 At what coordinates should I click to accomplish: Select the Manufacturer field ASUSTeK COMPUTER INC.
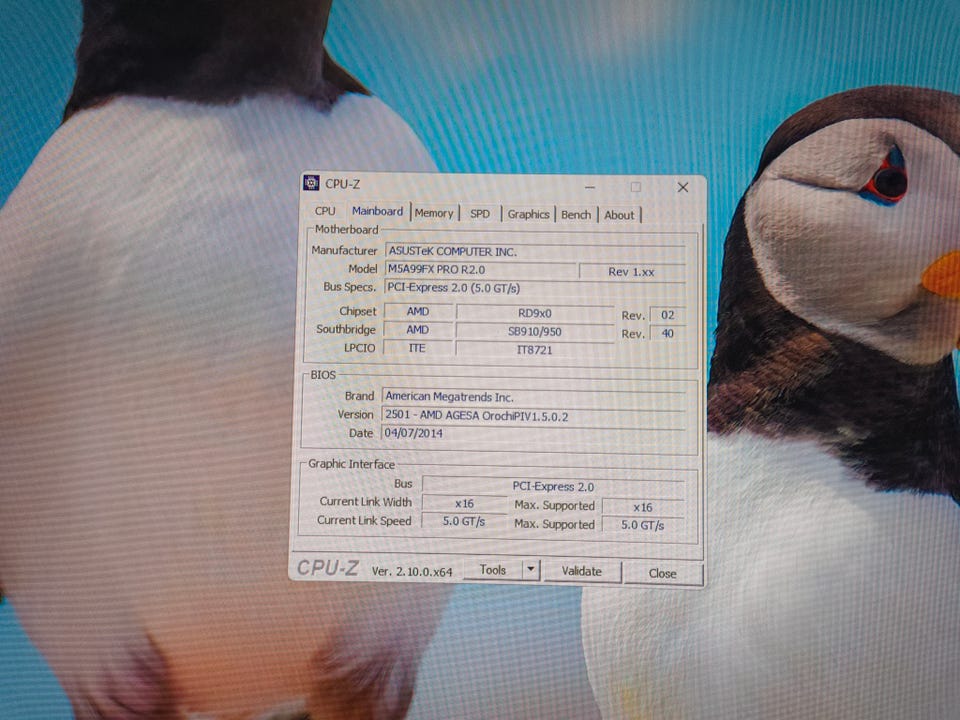coord(535,252)
